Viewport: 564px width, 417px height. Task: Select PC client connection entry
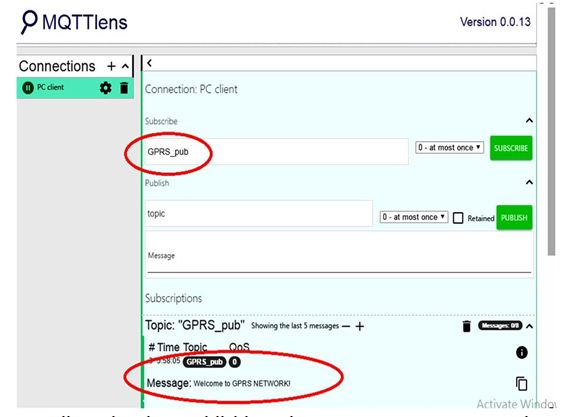coord(75,88)
